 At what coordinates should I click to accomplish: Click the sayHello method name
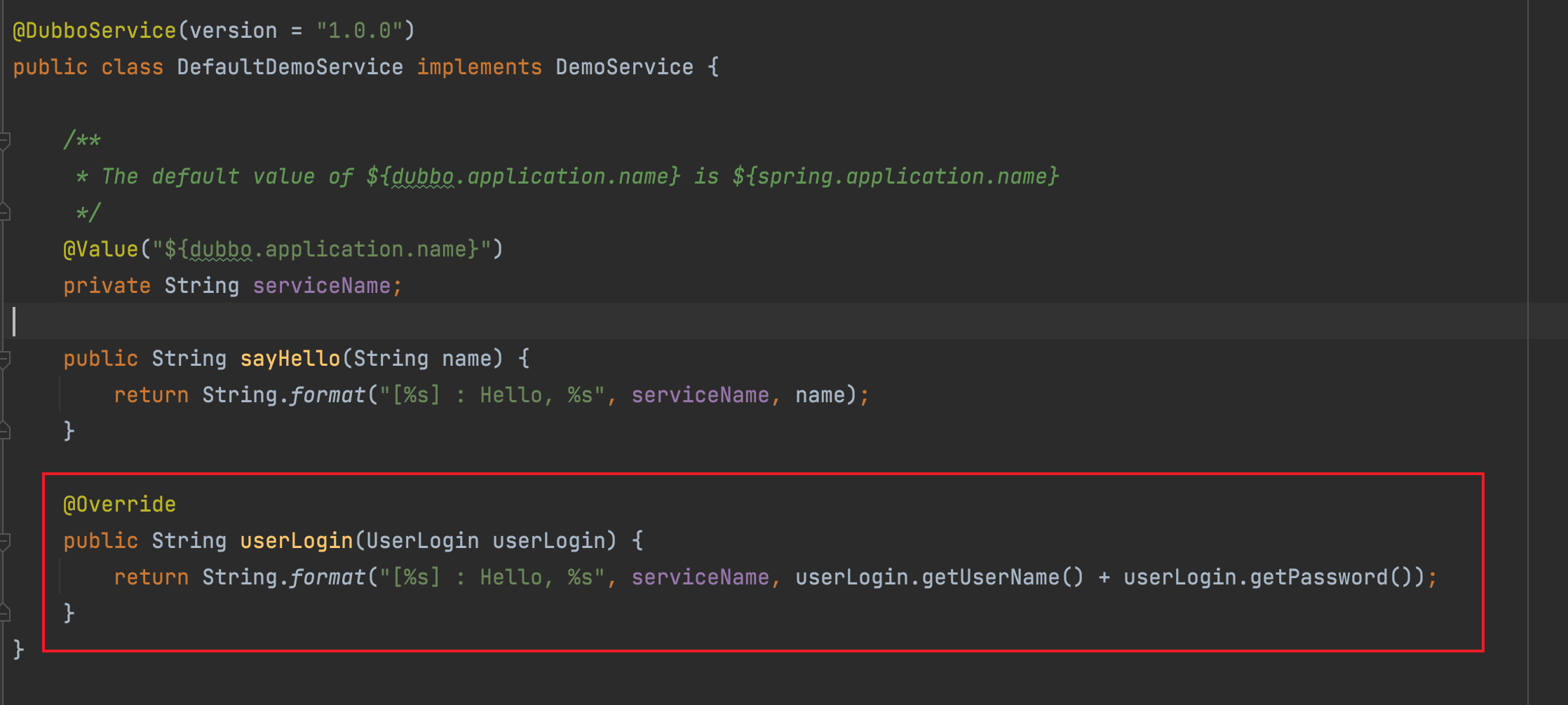tap(290, 359)
